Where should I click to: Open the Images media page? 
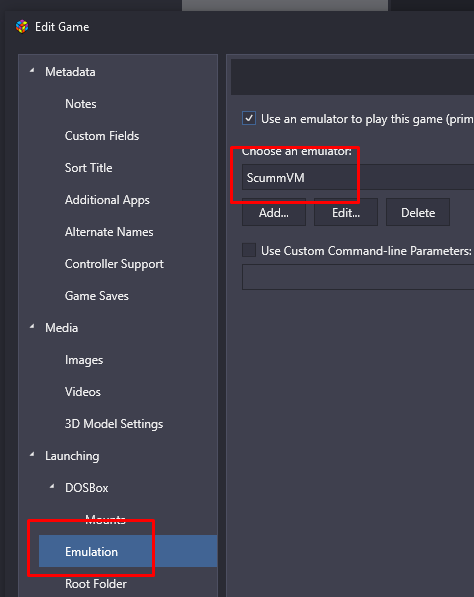[84, 360]
